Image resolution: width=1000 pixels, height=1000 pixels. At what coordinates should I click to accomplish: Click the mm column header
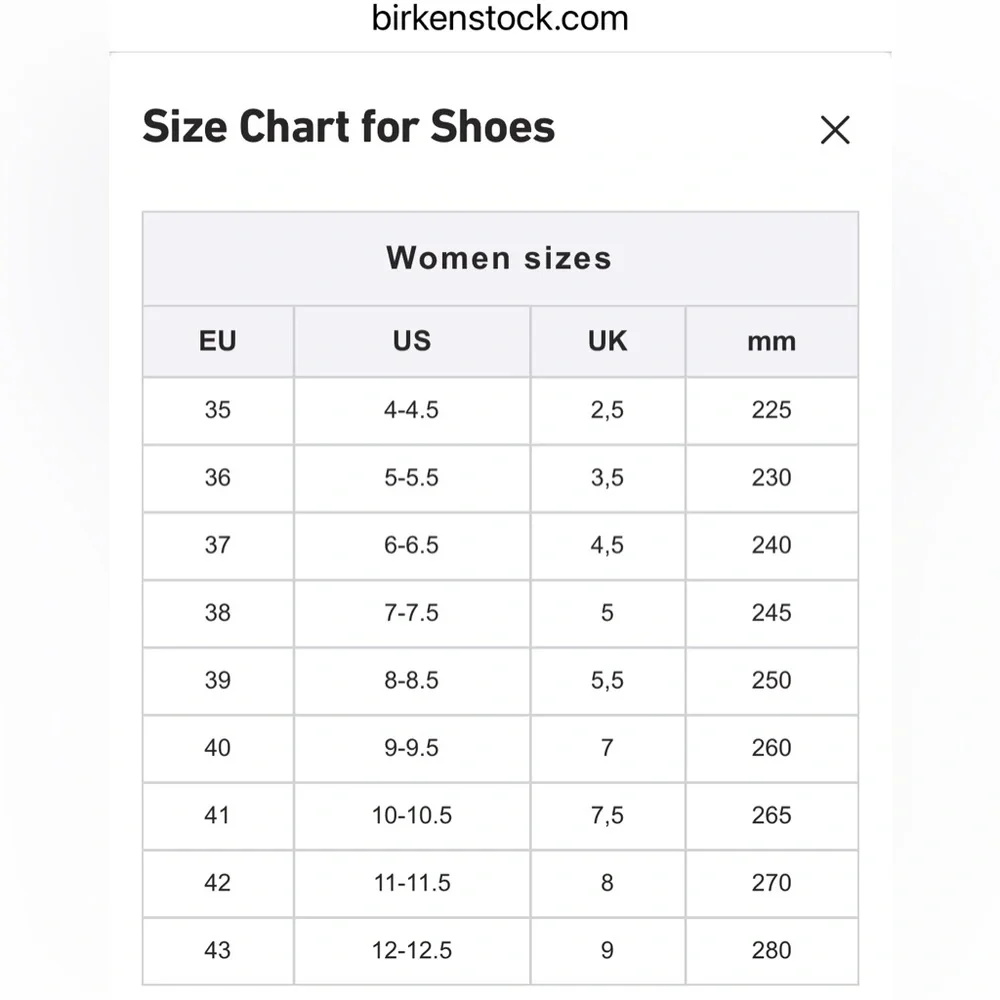771,341
